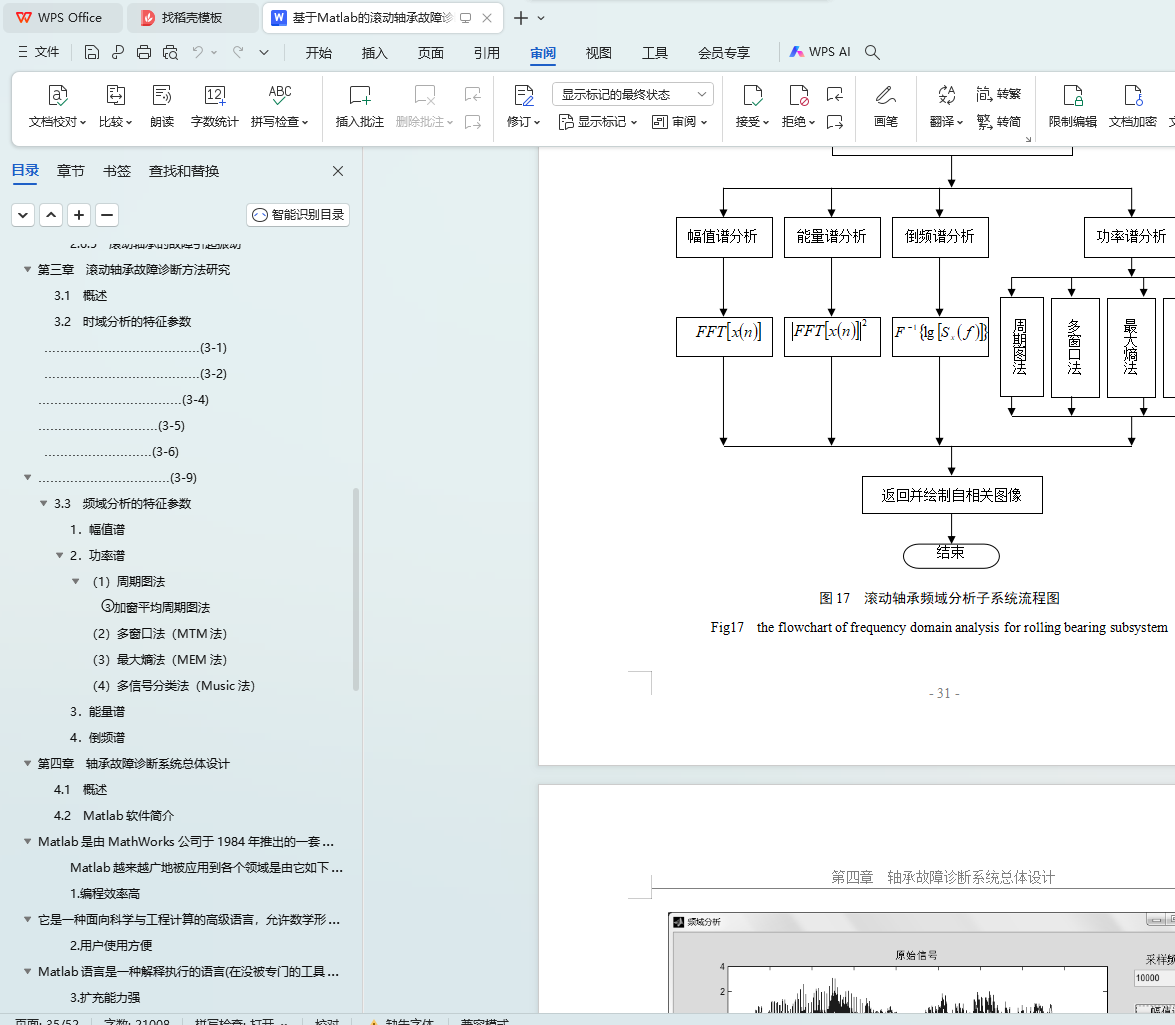Click the search magnifier icon

pyautogui.click(x=872, y=52)
